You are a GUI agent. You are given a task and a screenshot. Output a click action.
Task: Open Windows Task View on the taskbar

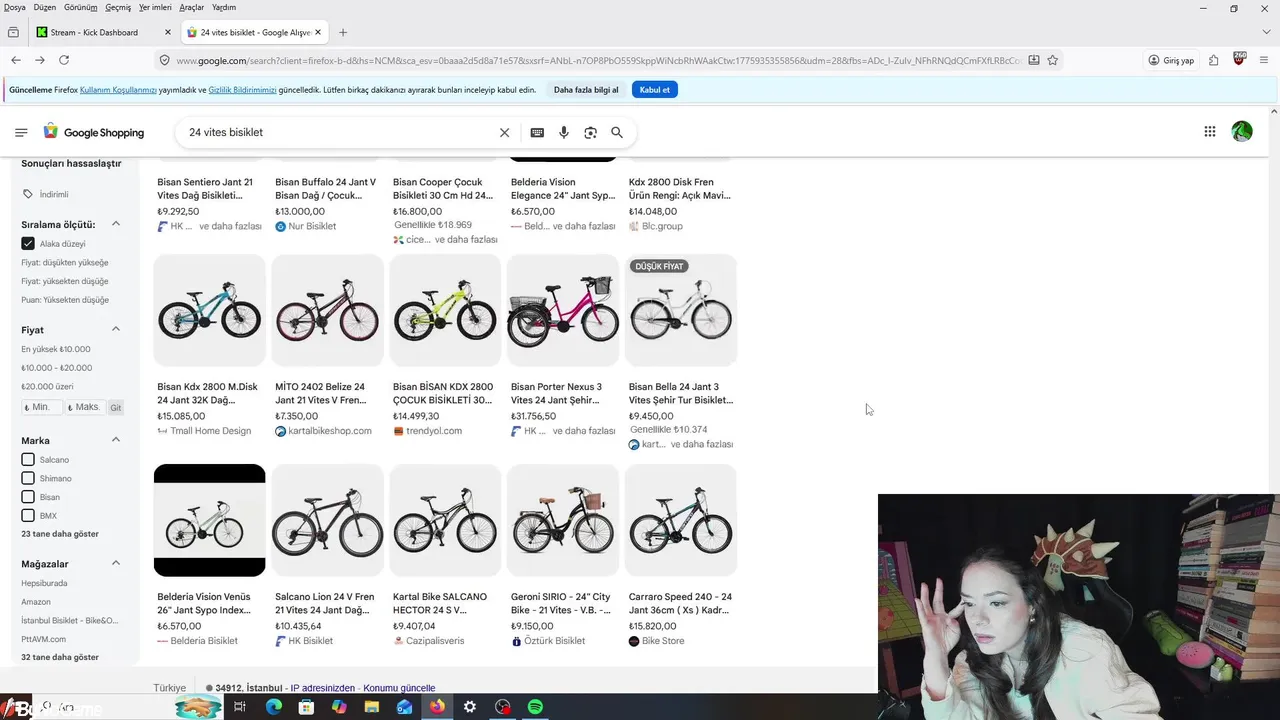pyautogui.click(x=240, y=707)
